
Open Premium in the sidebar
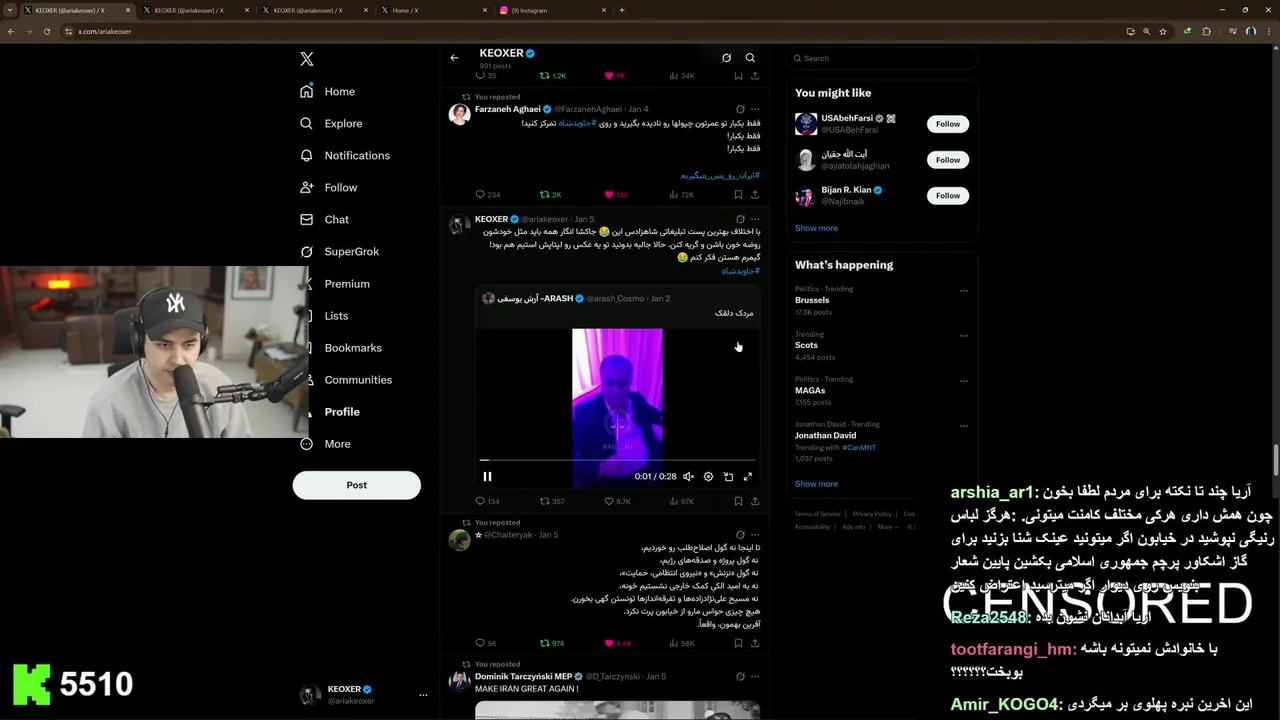click(x=346, y=283)
